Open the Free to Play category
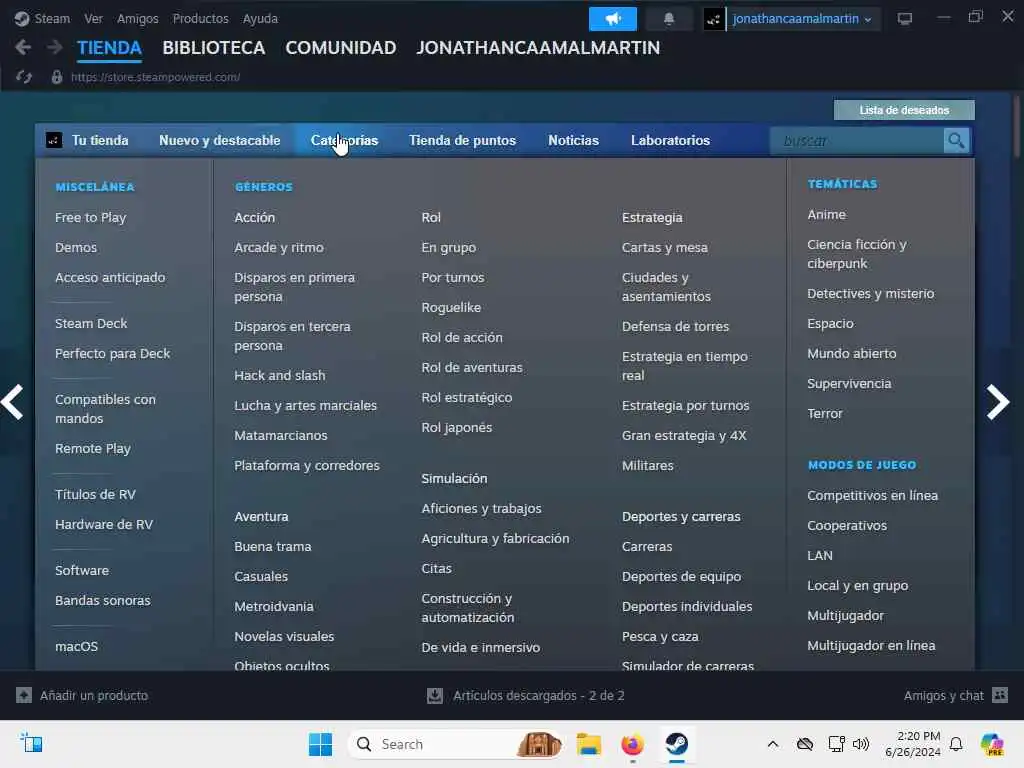The width and height of the screenshot is (1024, 768). [x=91, y=217]
